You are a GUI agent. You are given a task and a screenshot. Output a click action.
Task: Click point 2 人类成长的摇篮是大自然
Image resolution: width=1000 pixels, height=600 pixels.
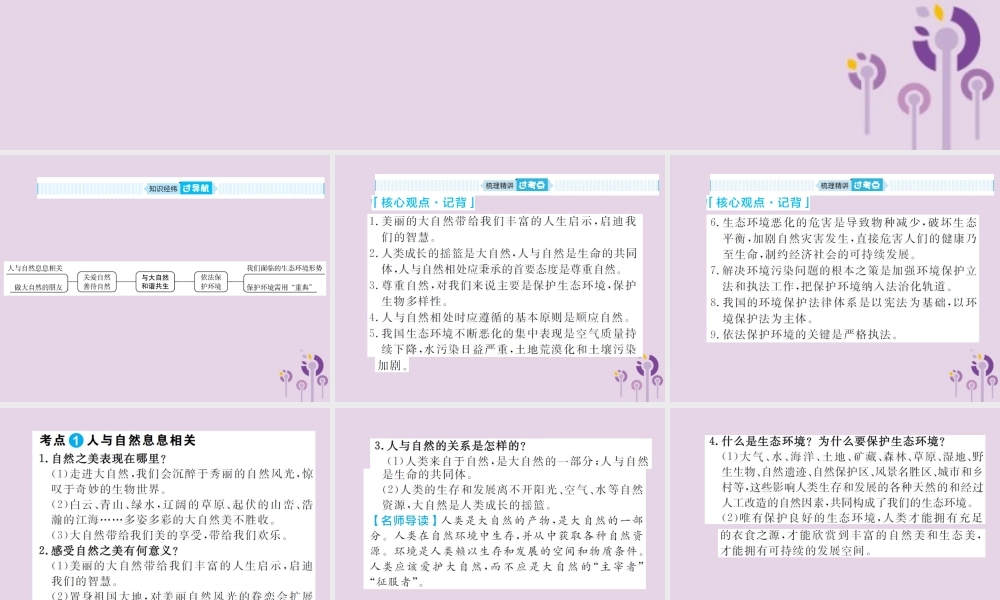(x=503, y=261)
